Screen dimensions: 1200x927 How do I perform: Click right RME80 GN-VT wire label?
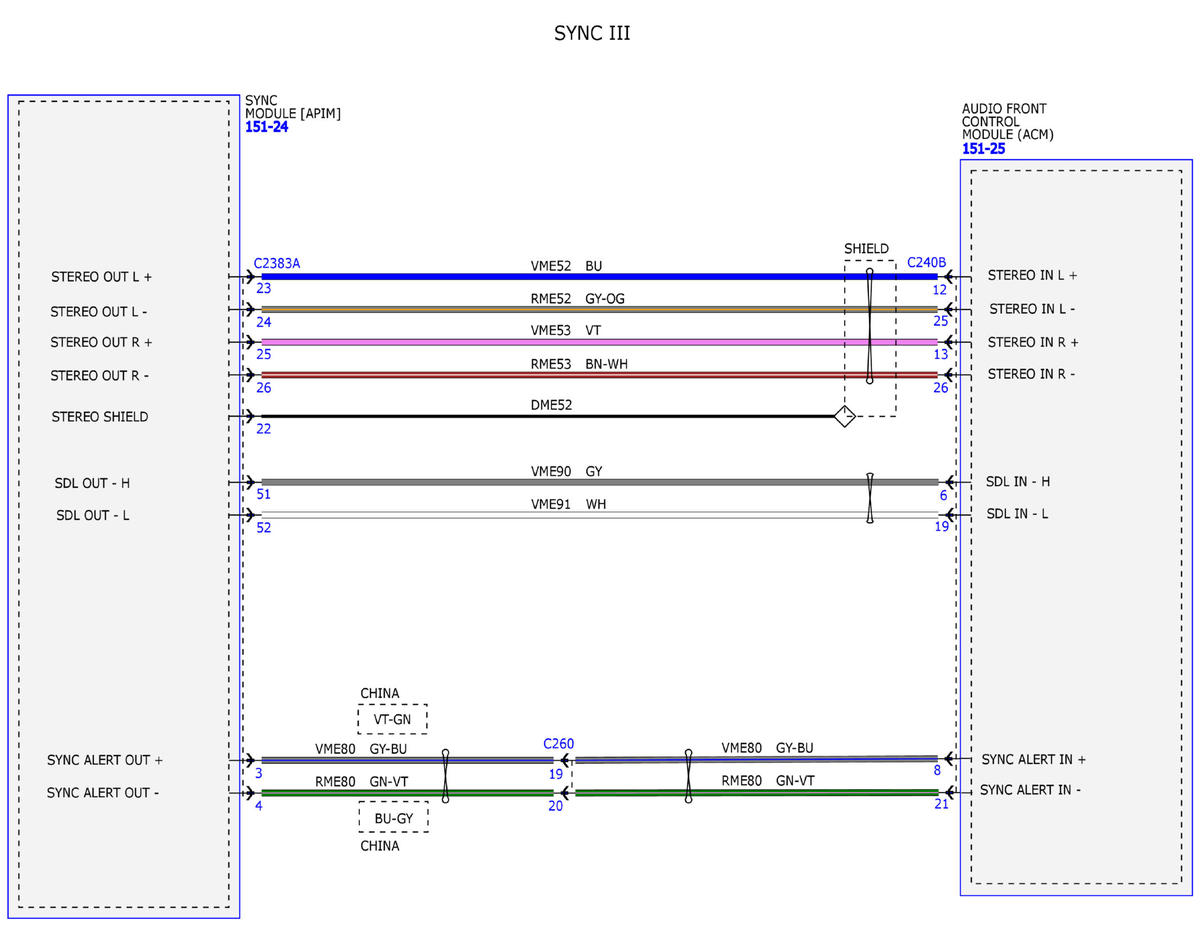coord(768,780)
